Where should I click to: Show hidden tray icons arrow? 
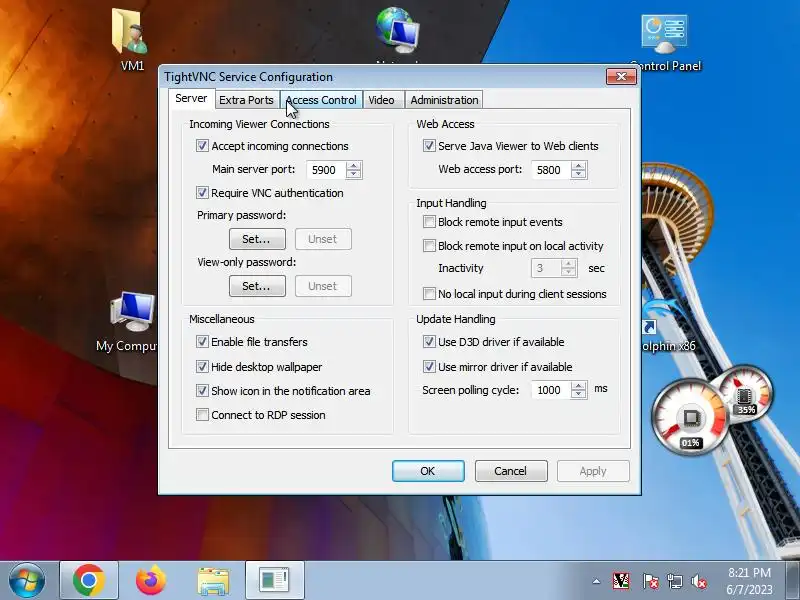click(596, 581)
